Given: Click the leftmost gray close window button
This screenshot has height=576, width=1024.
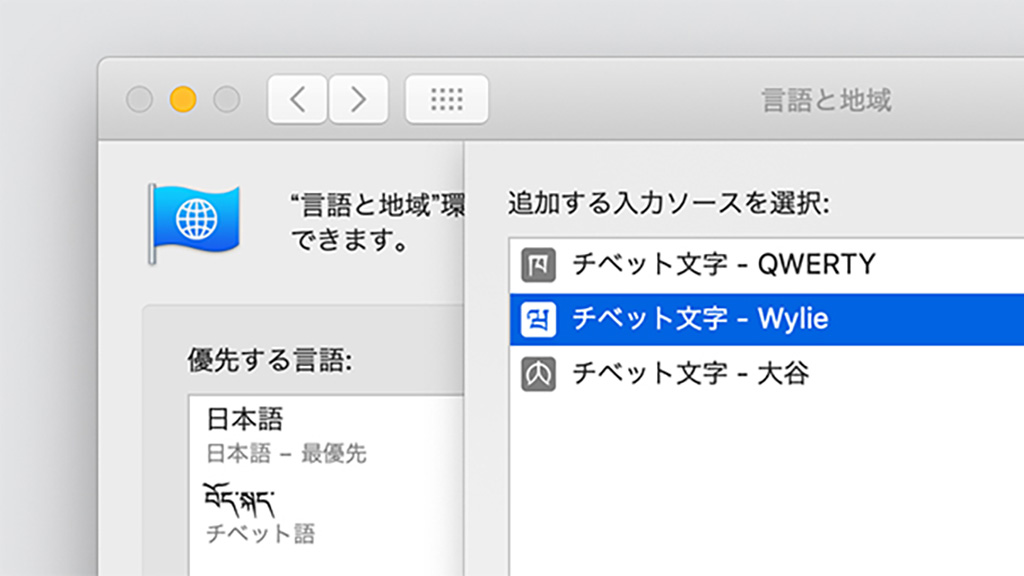Looking at the screenshot, I should tap(139, 99).
